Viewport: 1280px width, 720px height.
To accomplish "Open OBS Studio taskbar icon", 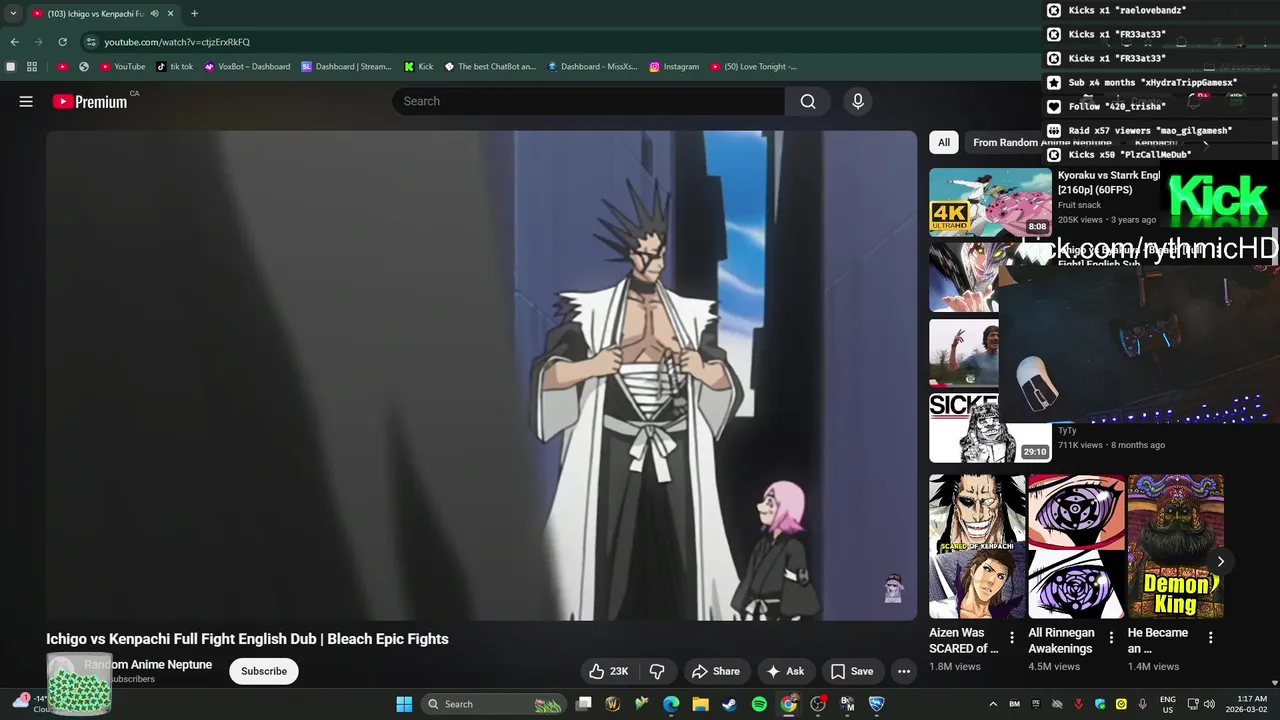I will (818, 704).
